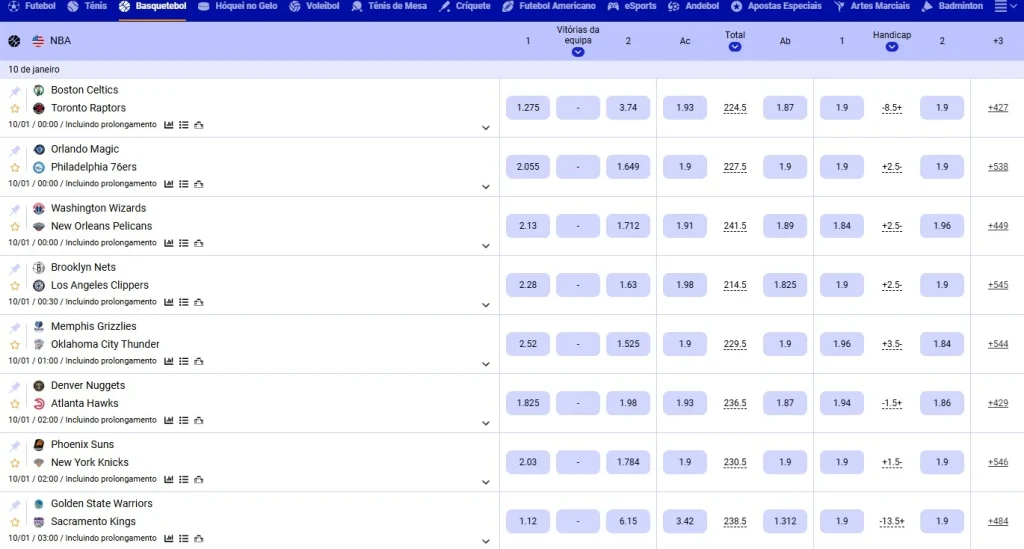1024x549 pixels.
Task: Open the Vitórias da equipa dropdown
Action: tap(578, 52)
